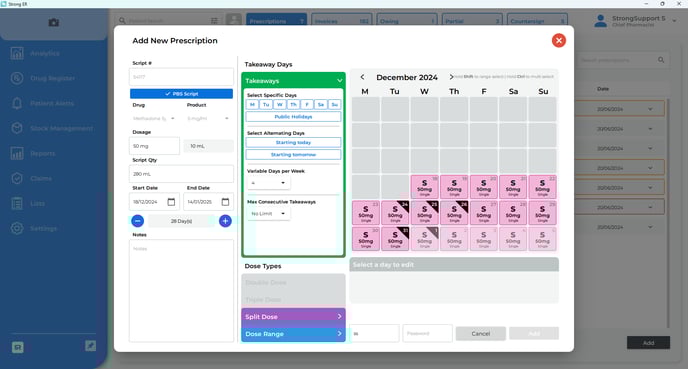The height and width of the screenshot is (369, 688).
Task: Open the Start Date calendar picker icon
Action: (x=171, y=202)
